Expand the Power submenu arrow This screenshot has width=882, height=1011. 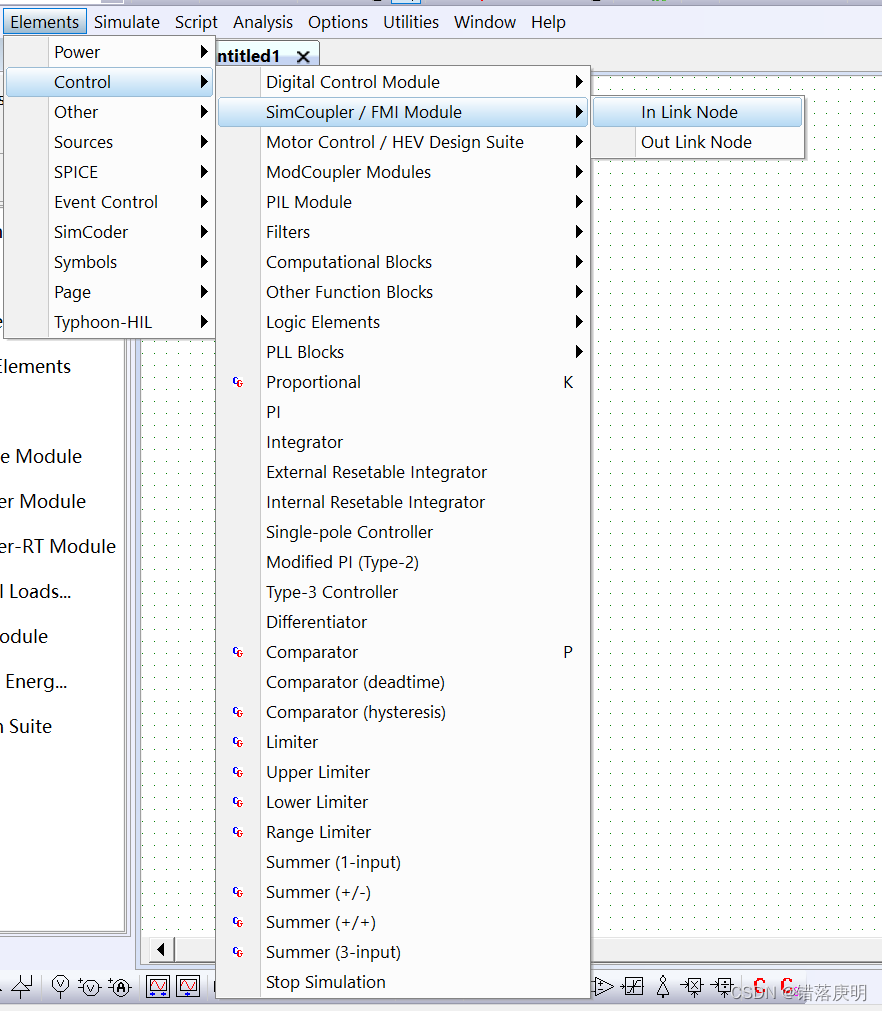pyautogui.click(x=204, y=52)
